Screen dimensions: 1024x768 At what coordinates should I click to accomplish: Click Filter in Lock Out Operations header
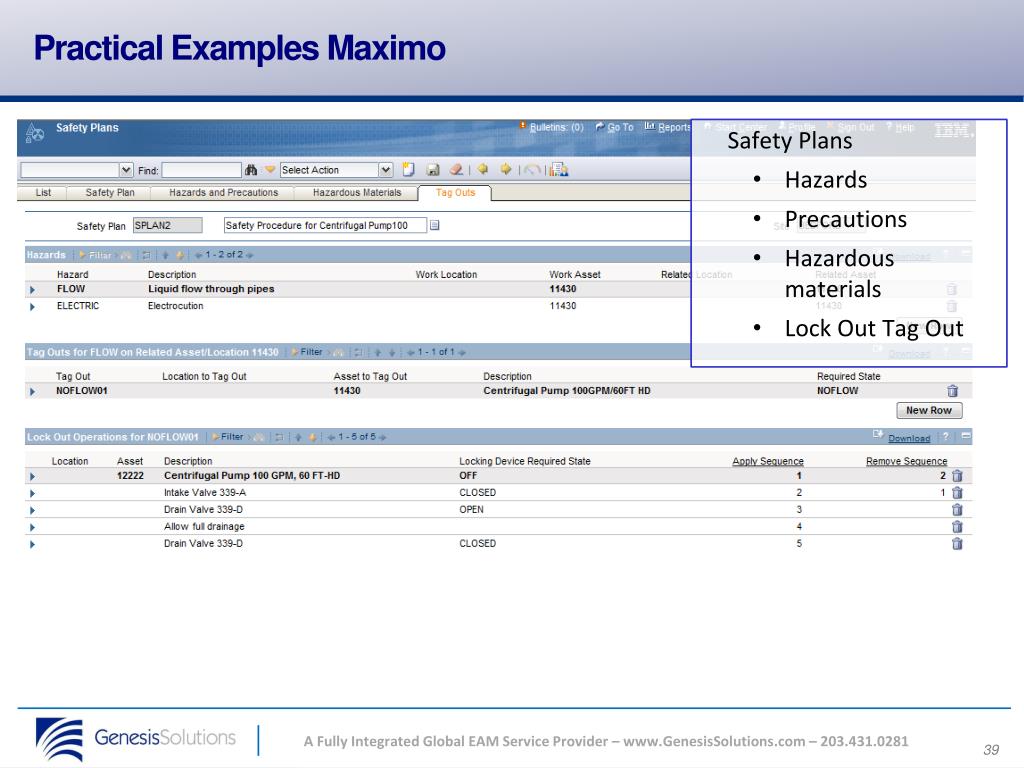228,437
